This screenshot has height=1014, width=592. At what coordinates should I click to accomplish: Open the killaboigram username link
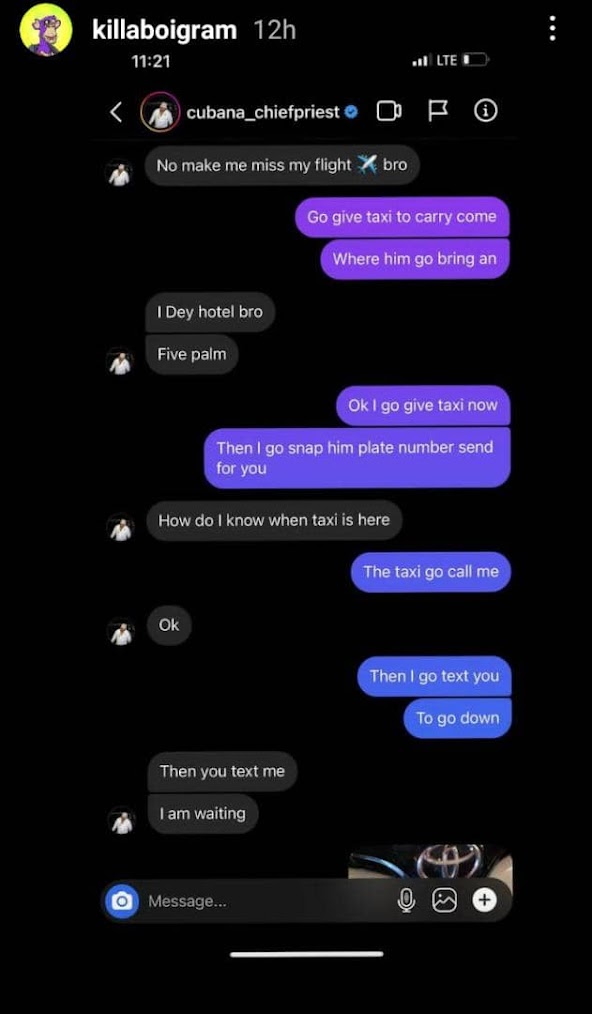coord(164,30)
